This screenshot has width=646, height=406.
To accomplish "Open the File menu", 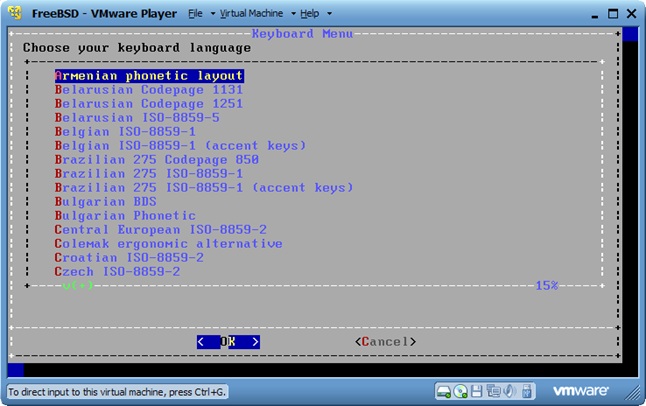I will 200,15.
